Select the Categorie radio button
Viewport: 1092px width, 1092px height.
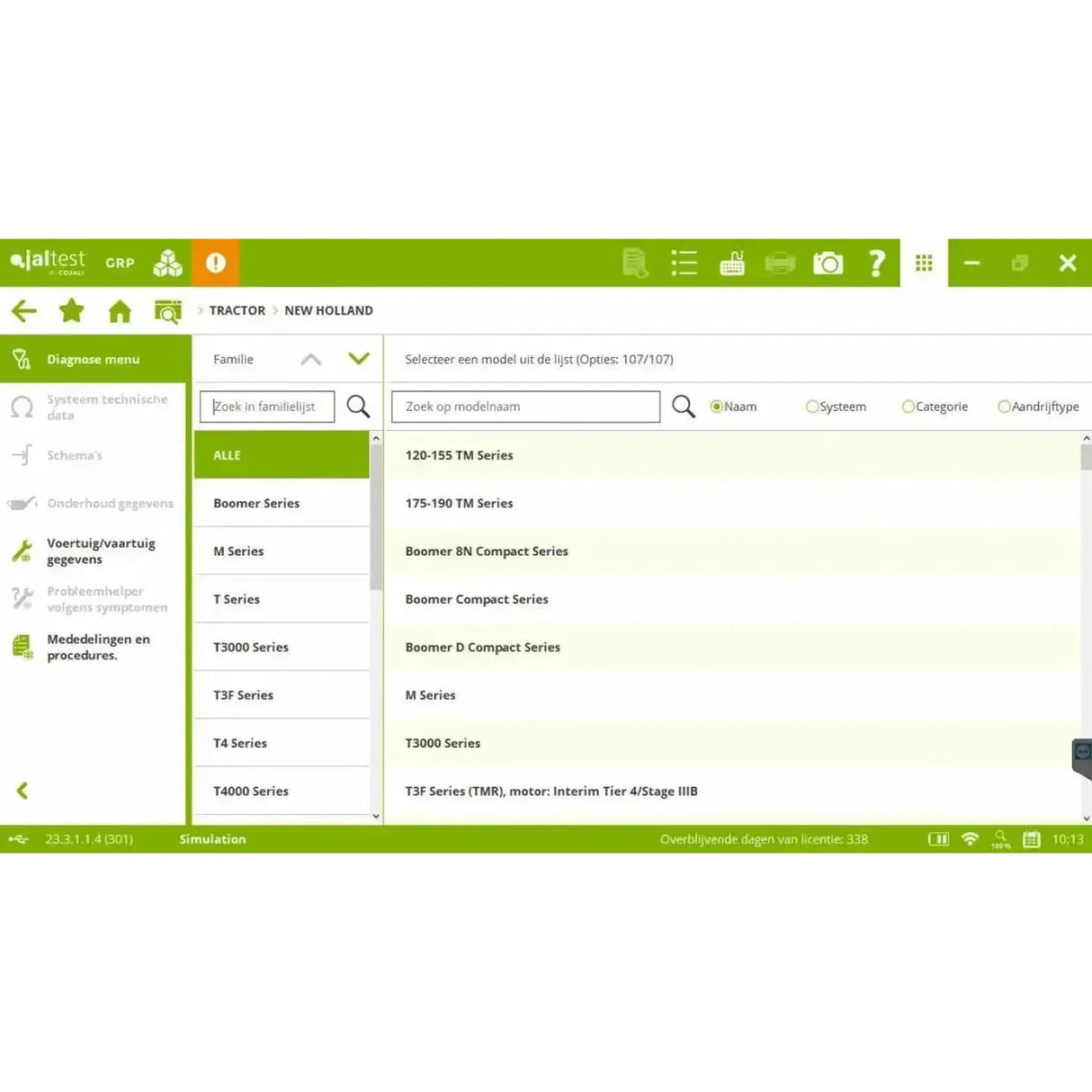click(909, 407)
